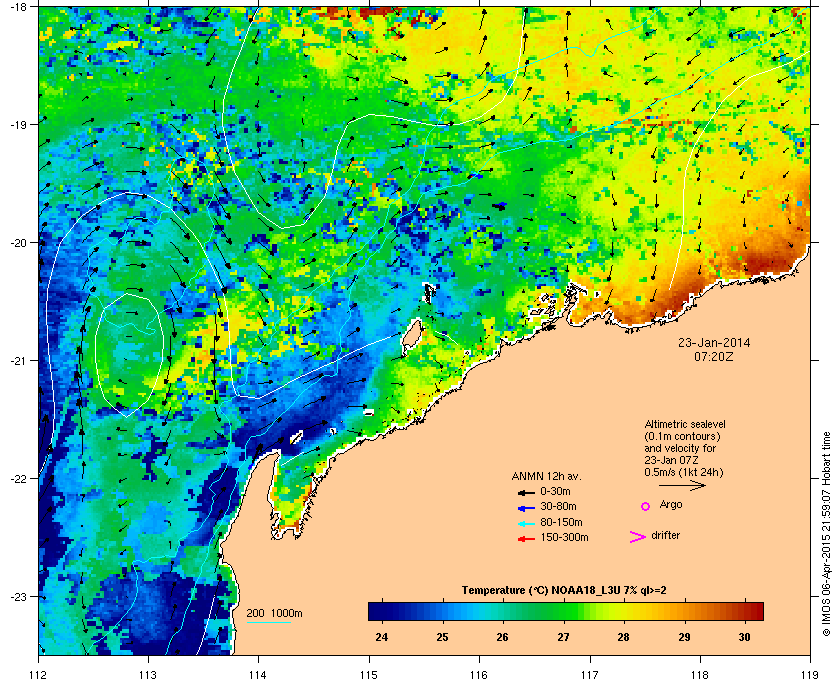Viewport: 840px width, 680px height.
Task: Click the black 0-30m legend arrow
Action: pos(526,492)
